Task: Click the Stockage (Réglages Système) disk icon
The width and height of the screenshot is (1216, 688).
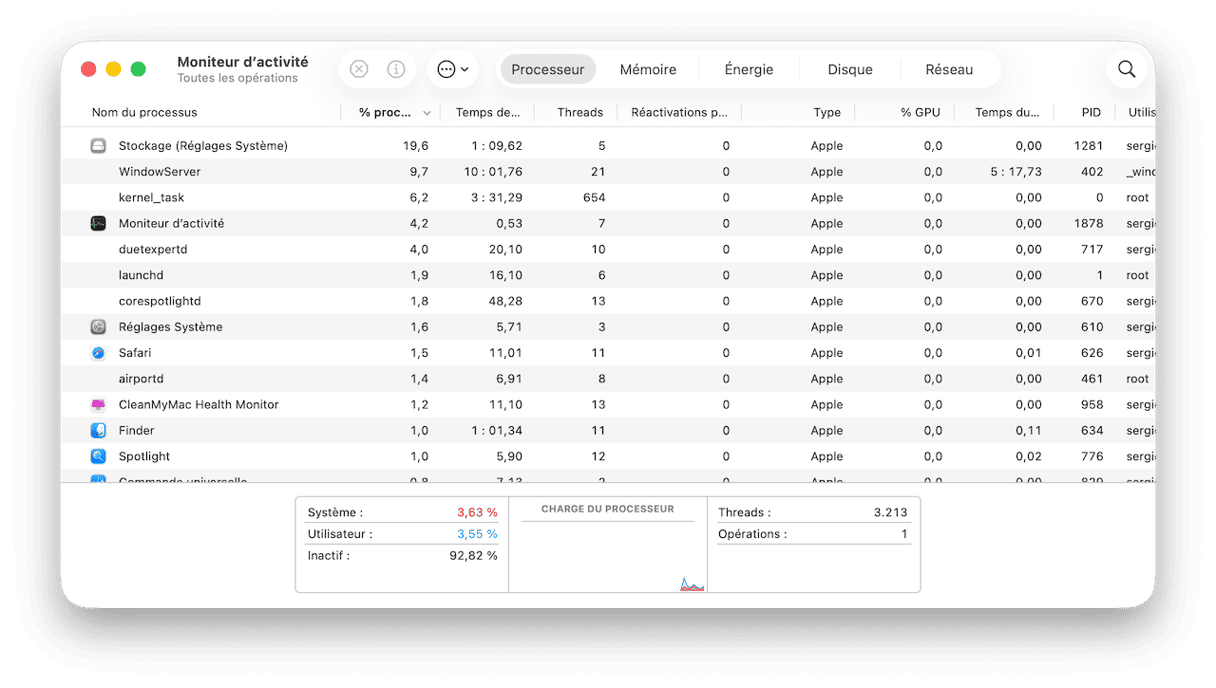Action: click(98, 146)
